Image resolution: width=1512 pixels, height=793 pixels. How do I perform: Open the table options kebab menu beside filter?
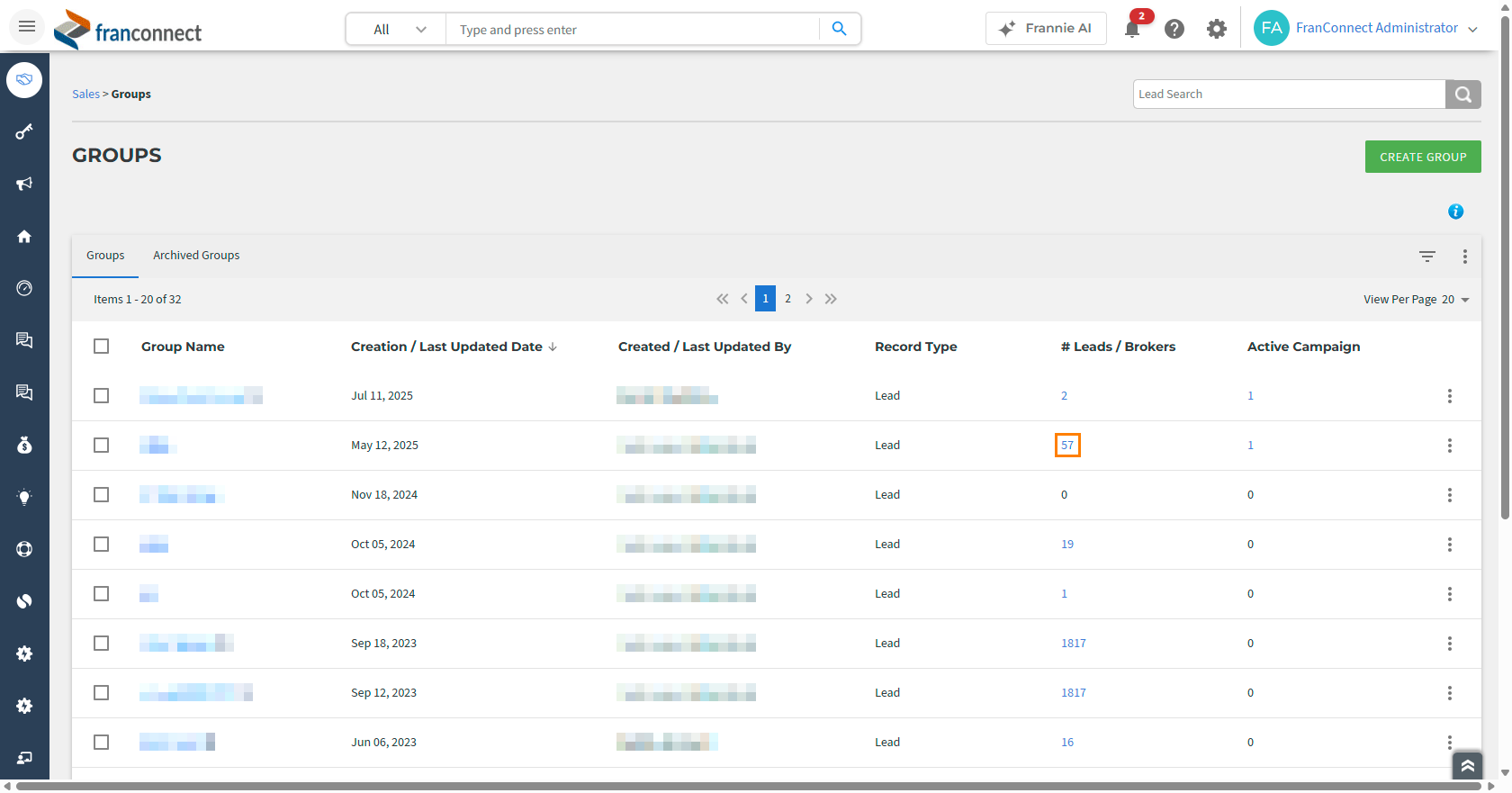click(1465, 257)
